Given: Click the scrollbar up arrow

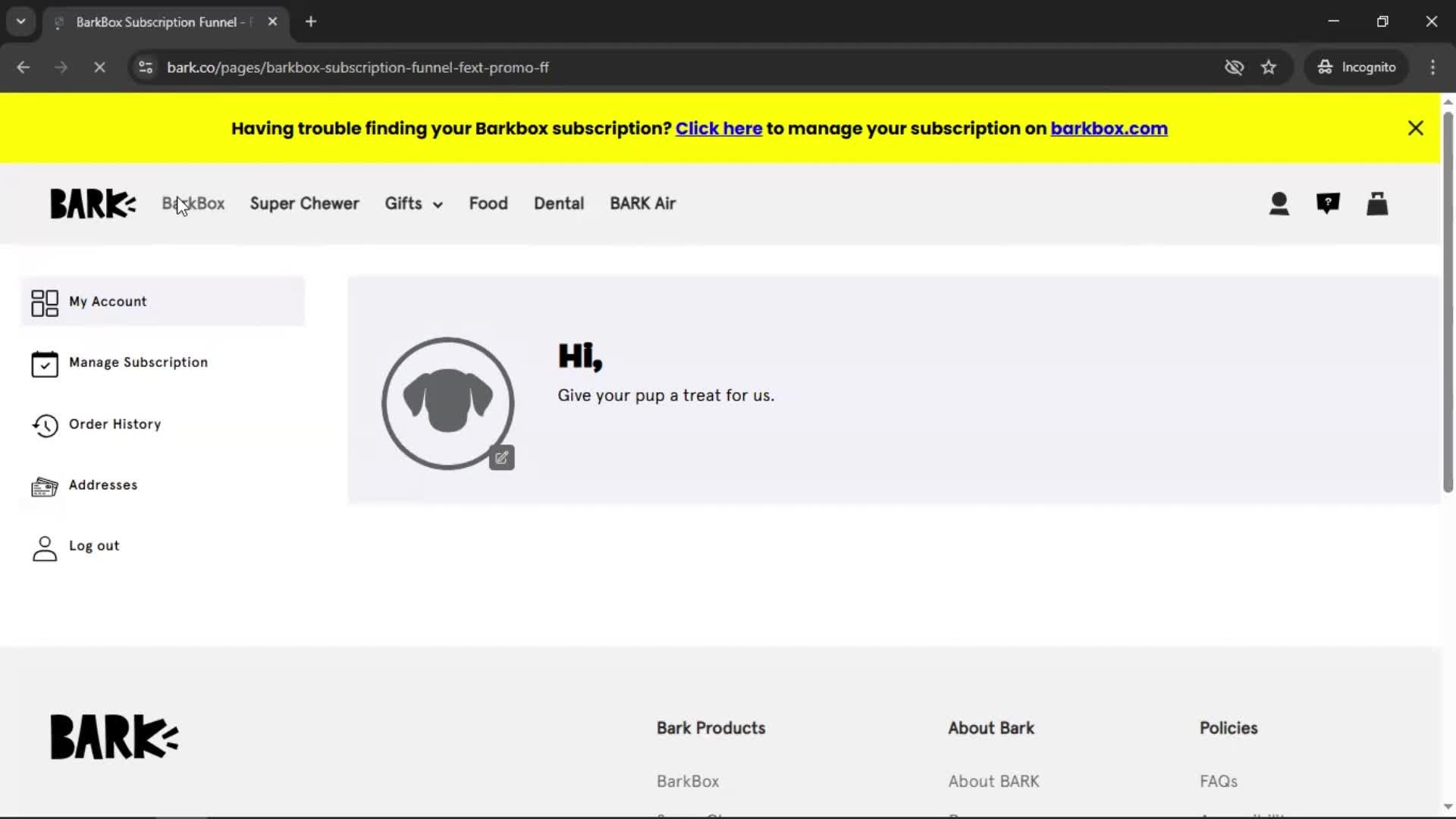Looking at the screenshot, I should [1448, 101].
